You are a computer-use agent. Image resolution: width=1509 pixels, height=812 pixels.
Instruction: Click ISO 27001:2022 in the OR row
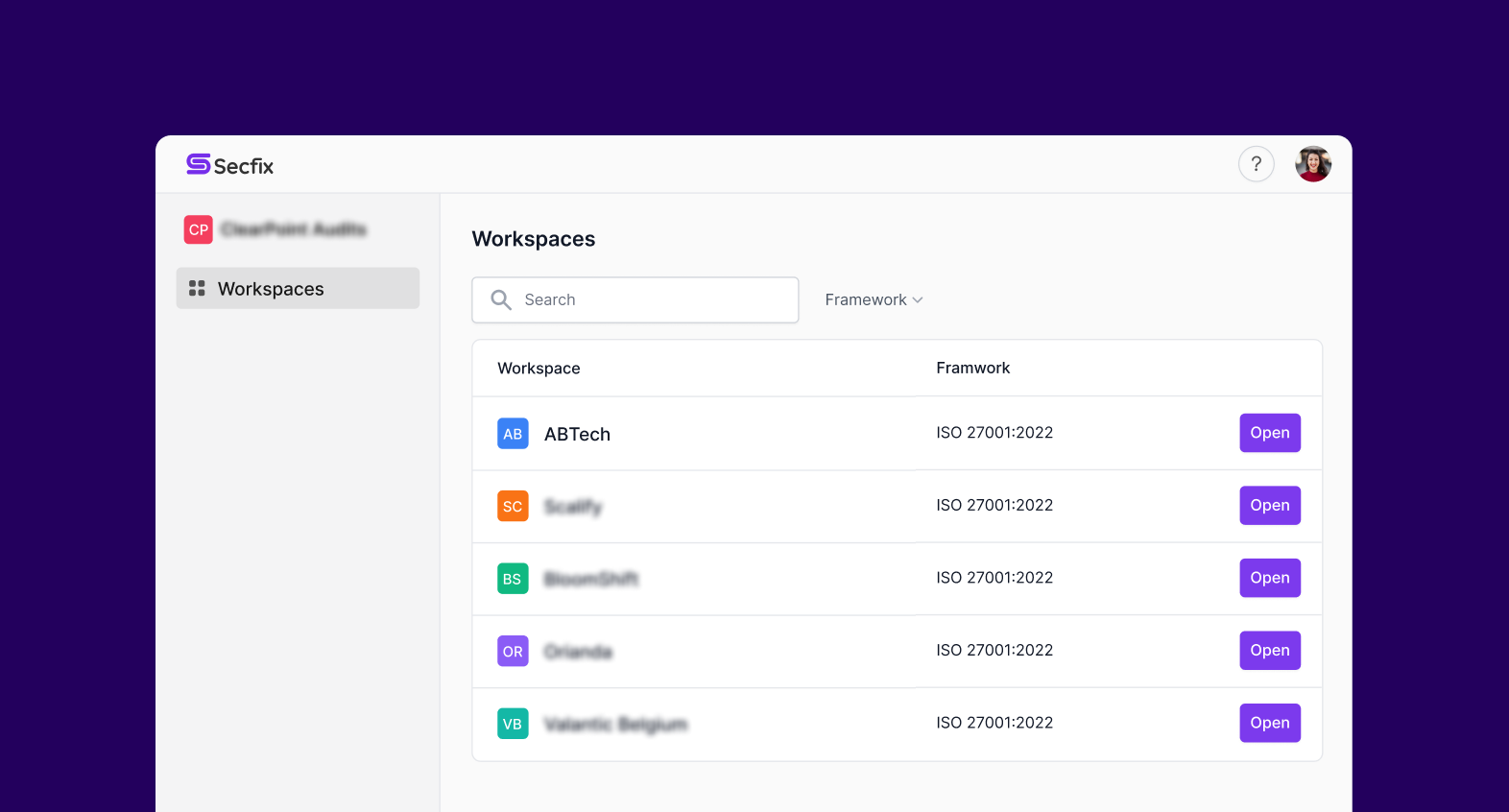point(994,650)
